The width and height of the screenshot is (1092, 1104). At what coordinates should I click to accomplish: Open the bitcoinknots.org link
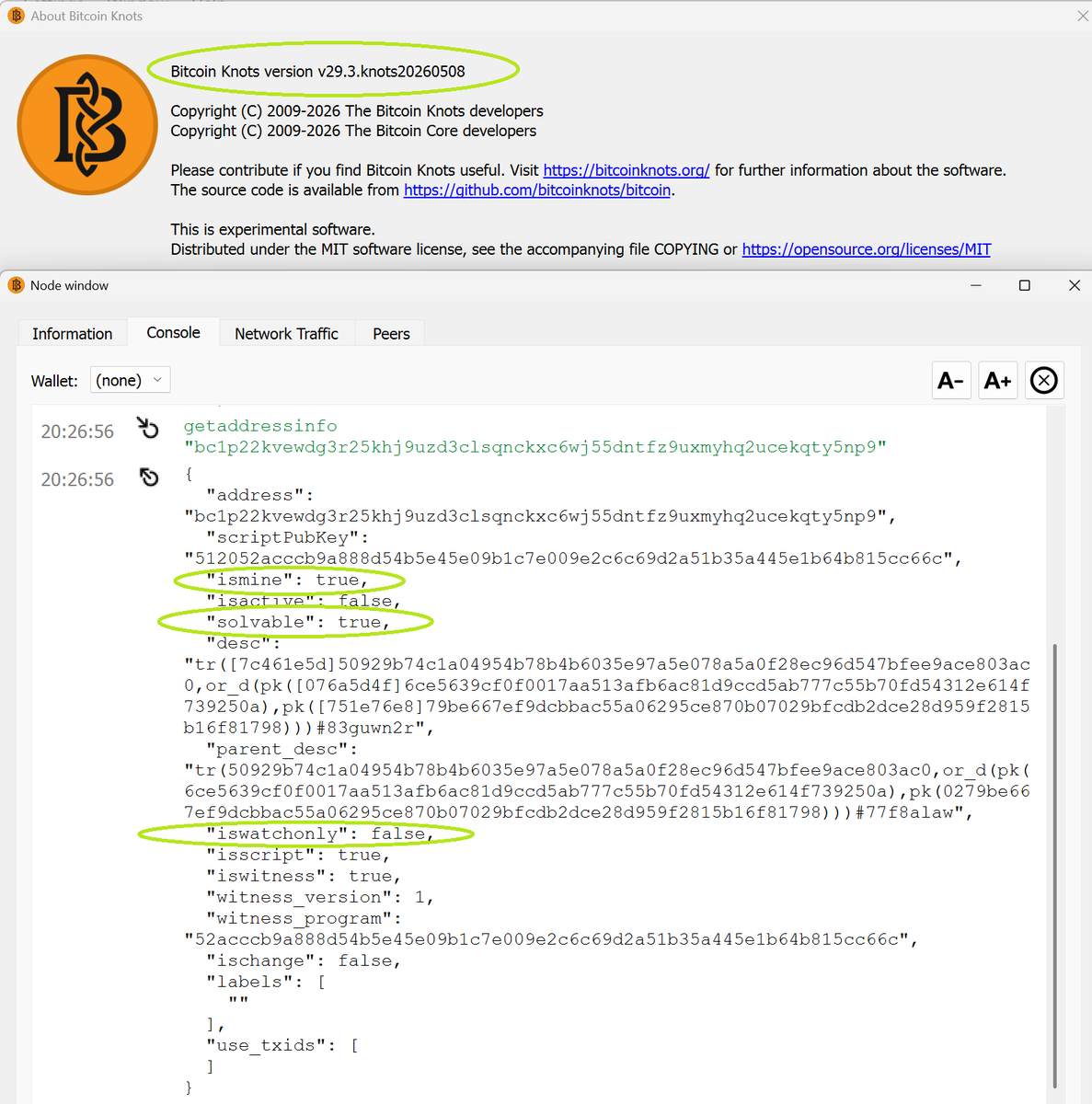click(626, 170)
